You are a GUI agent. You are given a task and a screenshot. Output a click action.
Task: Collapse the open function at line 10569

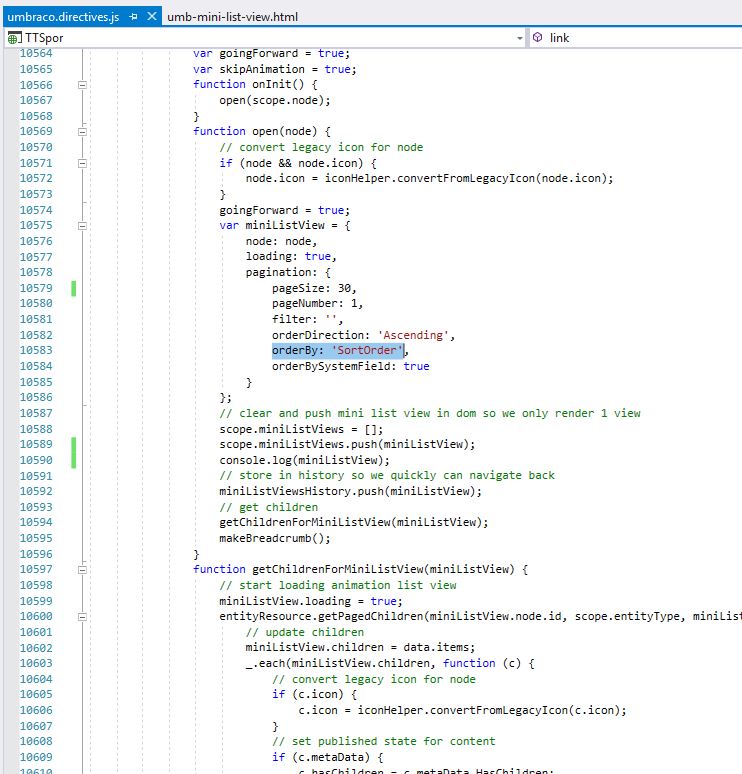tap(82, 132)
